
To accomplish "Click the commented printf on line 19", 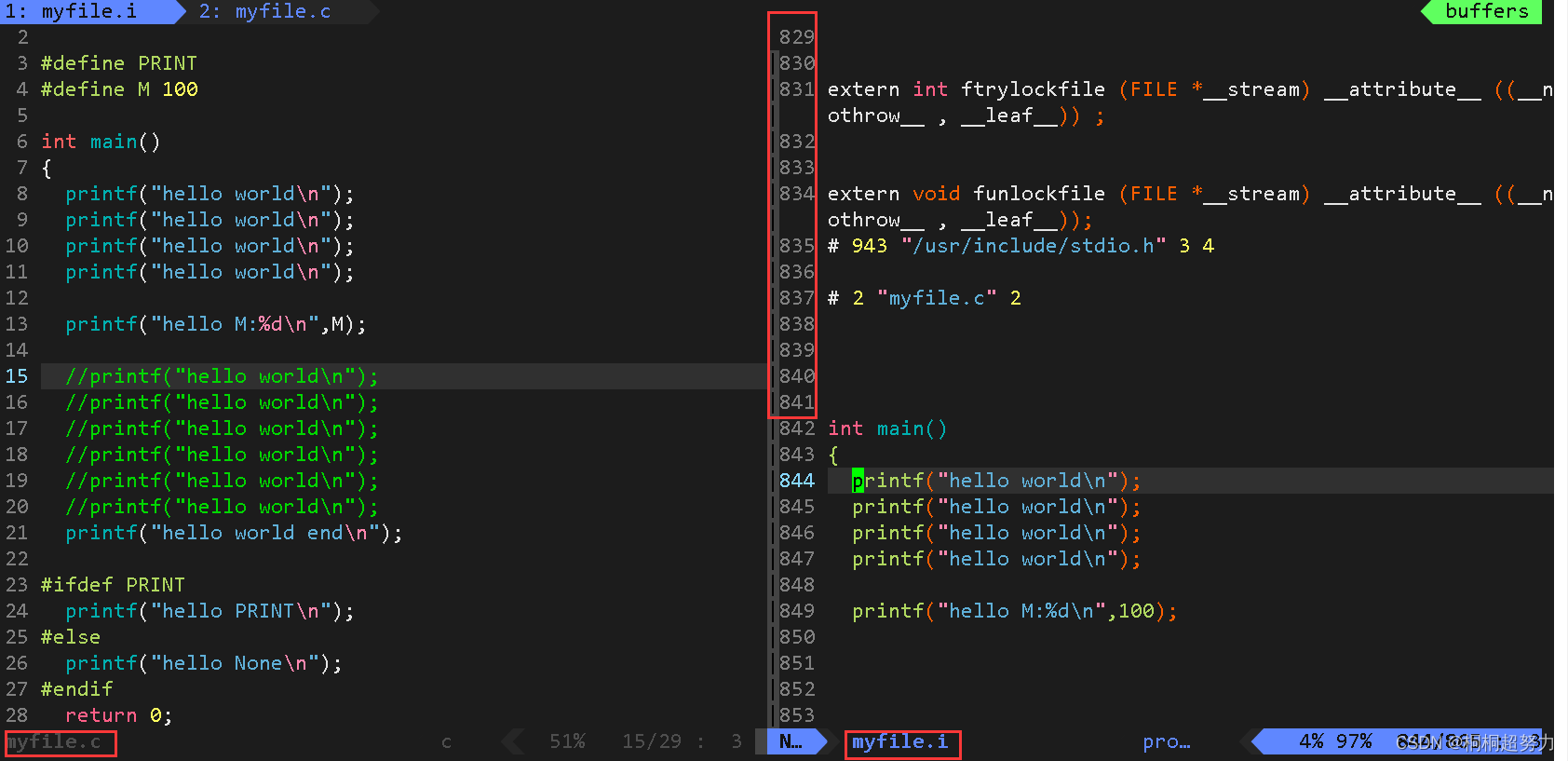I will 222,481.
